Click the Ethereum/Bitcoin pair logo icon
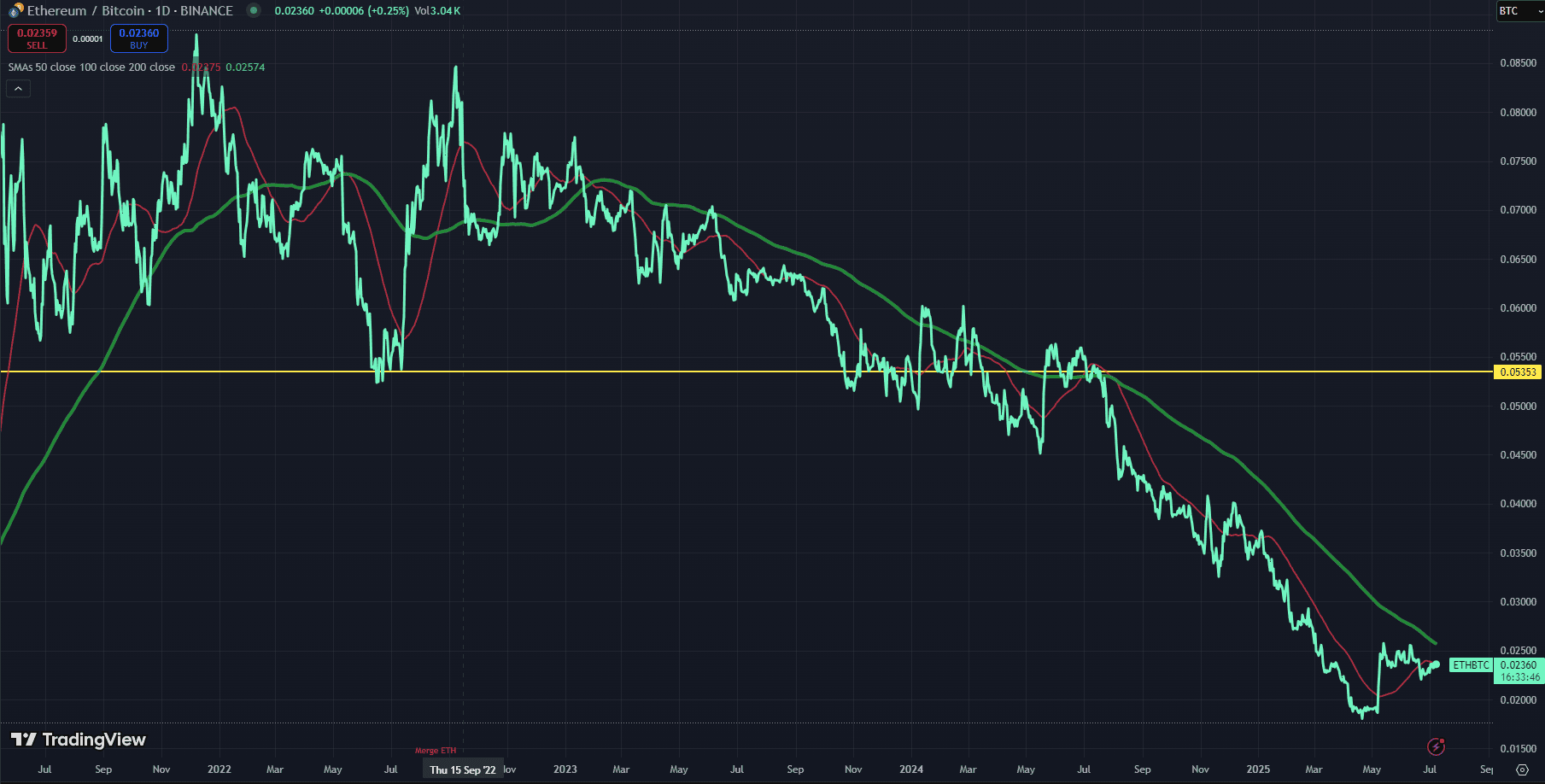The width and height of the screenshot is (1545, 784). click(x=15, y=11)
